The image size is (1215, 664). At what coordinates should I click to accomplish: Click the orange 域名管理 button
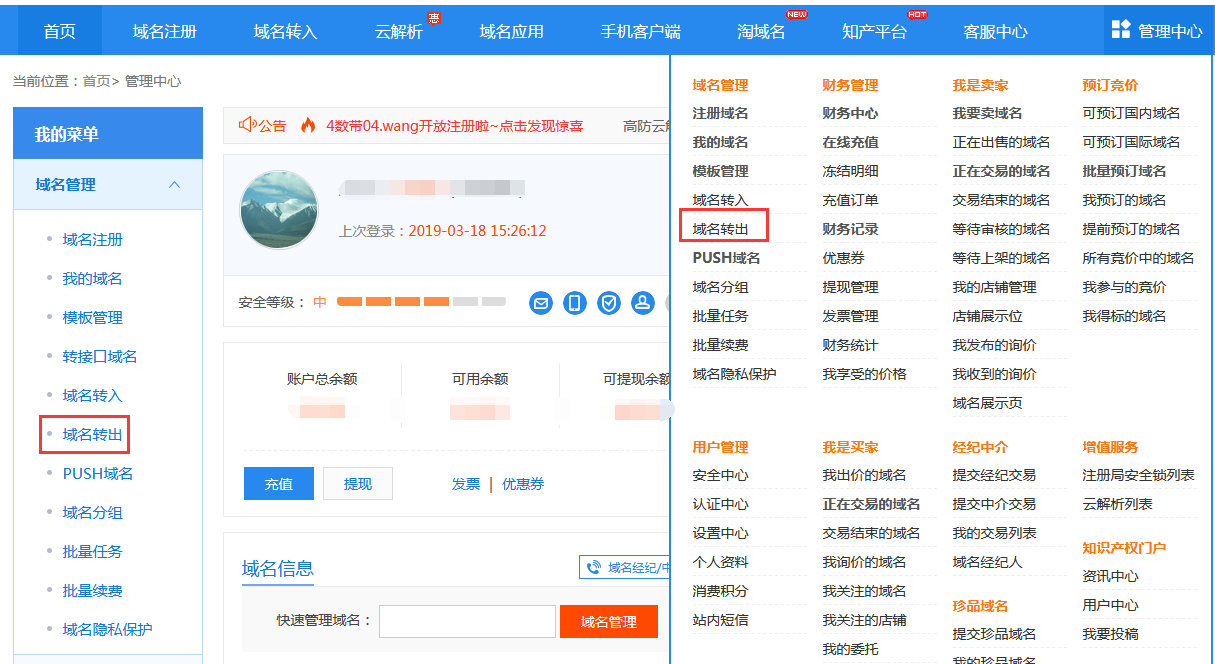coord(608,621)
